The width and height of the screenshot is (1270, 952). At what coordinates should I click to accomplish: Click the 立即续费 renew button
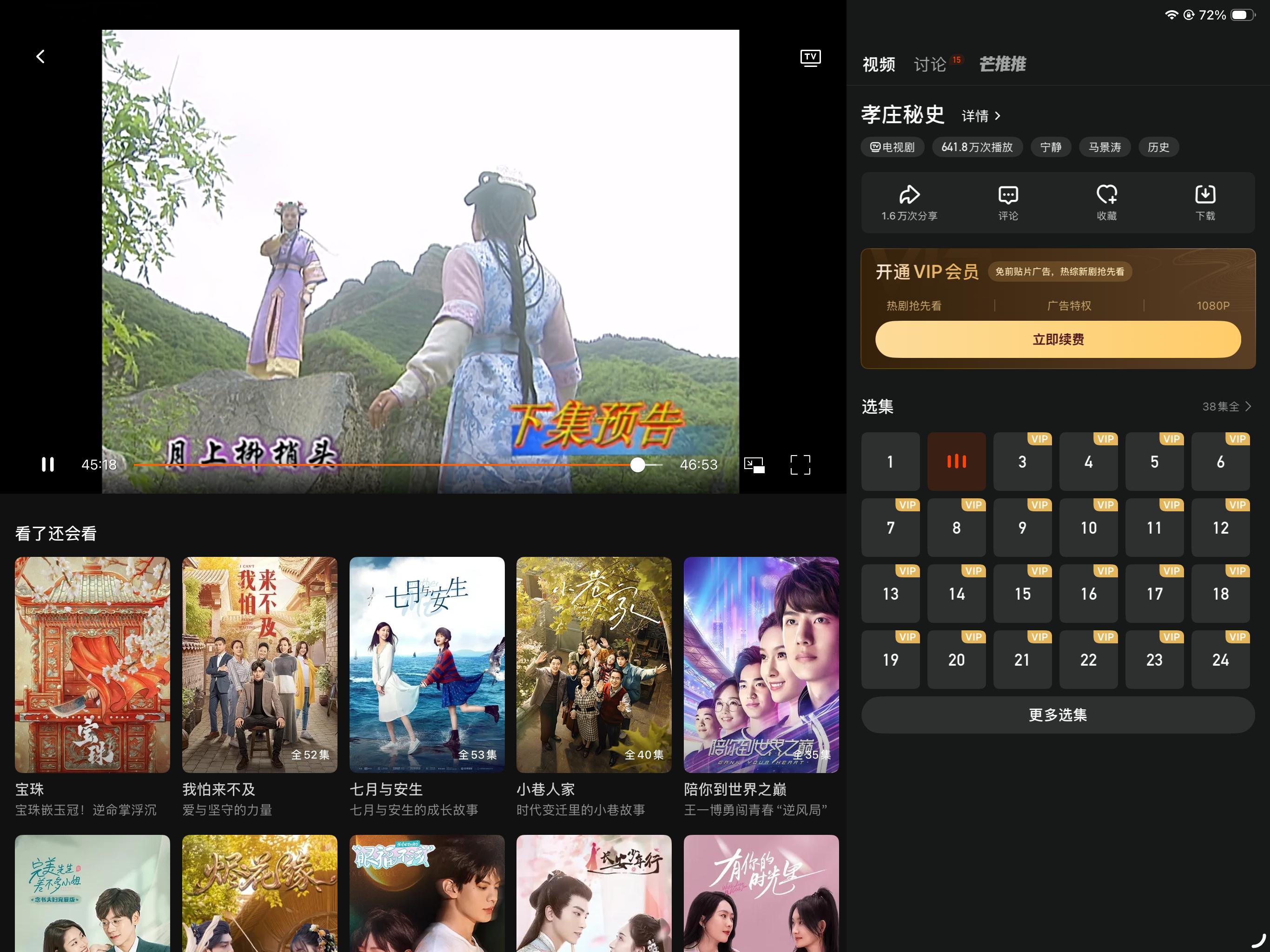point(1058,339)
